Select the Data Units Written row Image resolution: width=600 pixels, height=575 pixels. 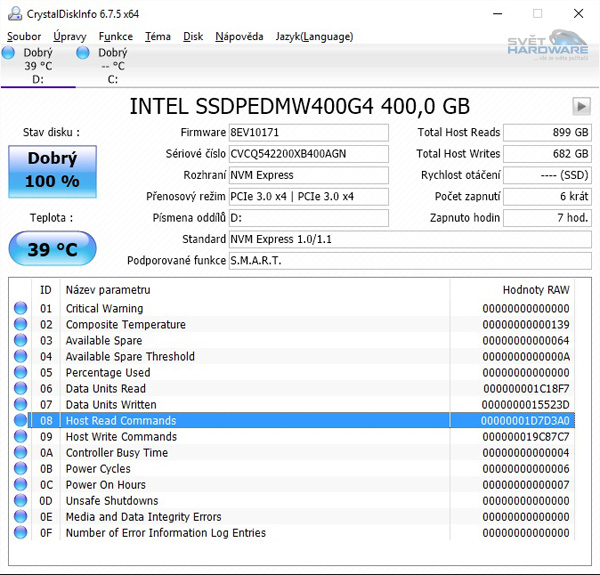coord(292,405)
